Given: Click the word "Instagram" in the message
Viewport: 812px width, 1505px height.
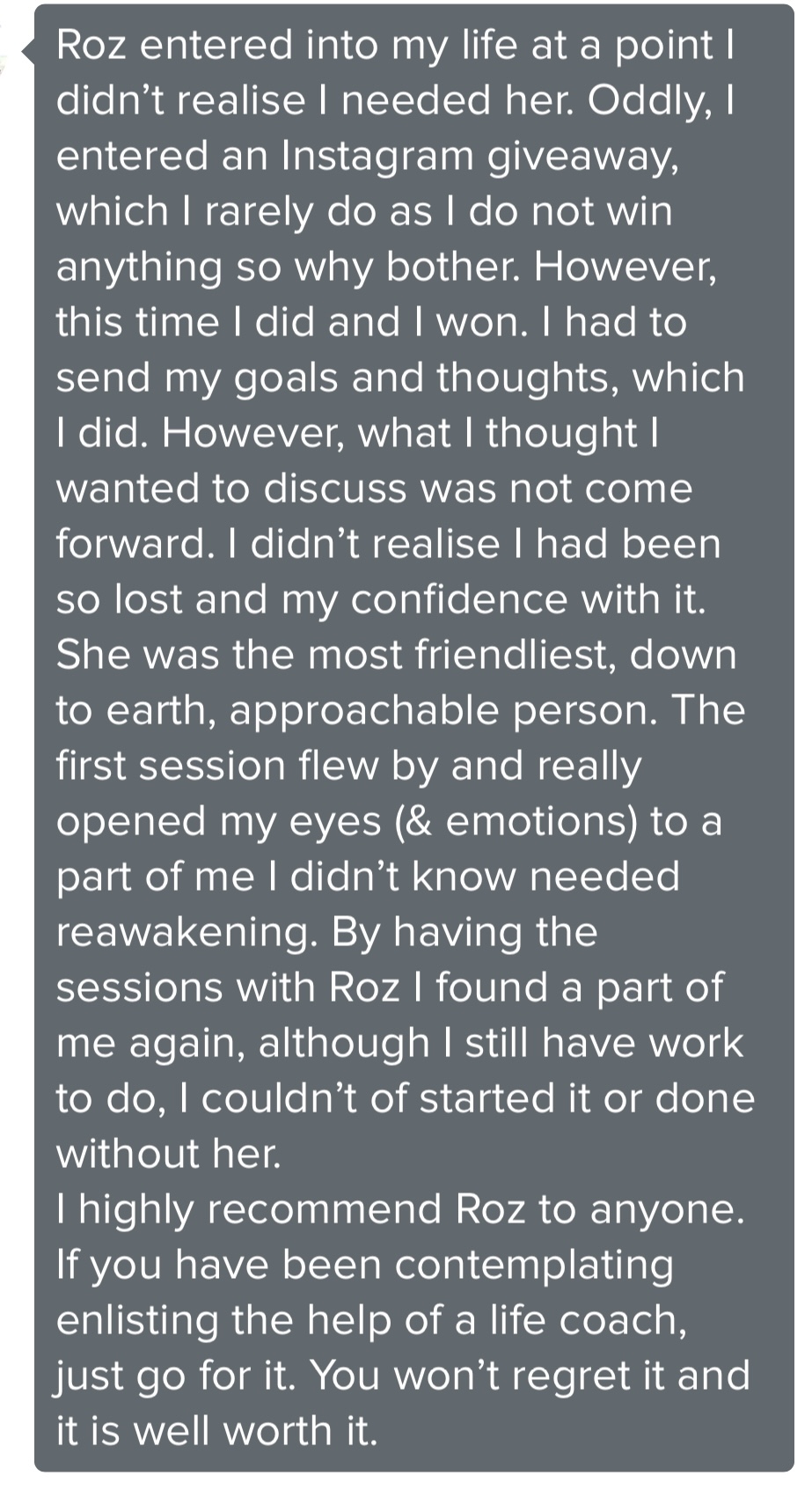Looking at the screenshot, I should point(377,156).
